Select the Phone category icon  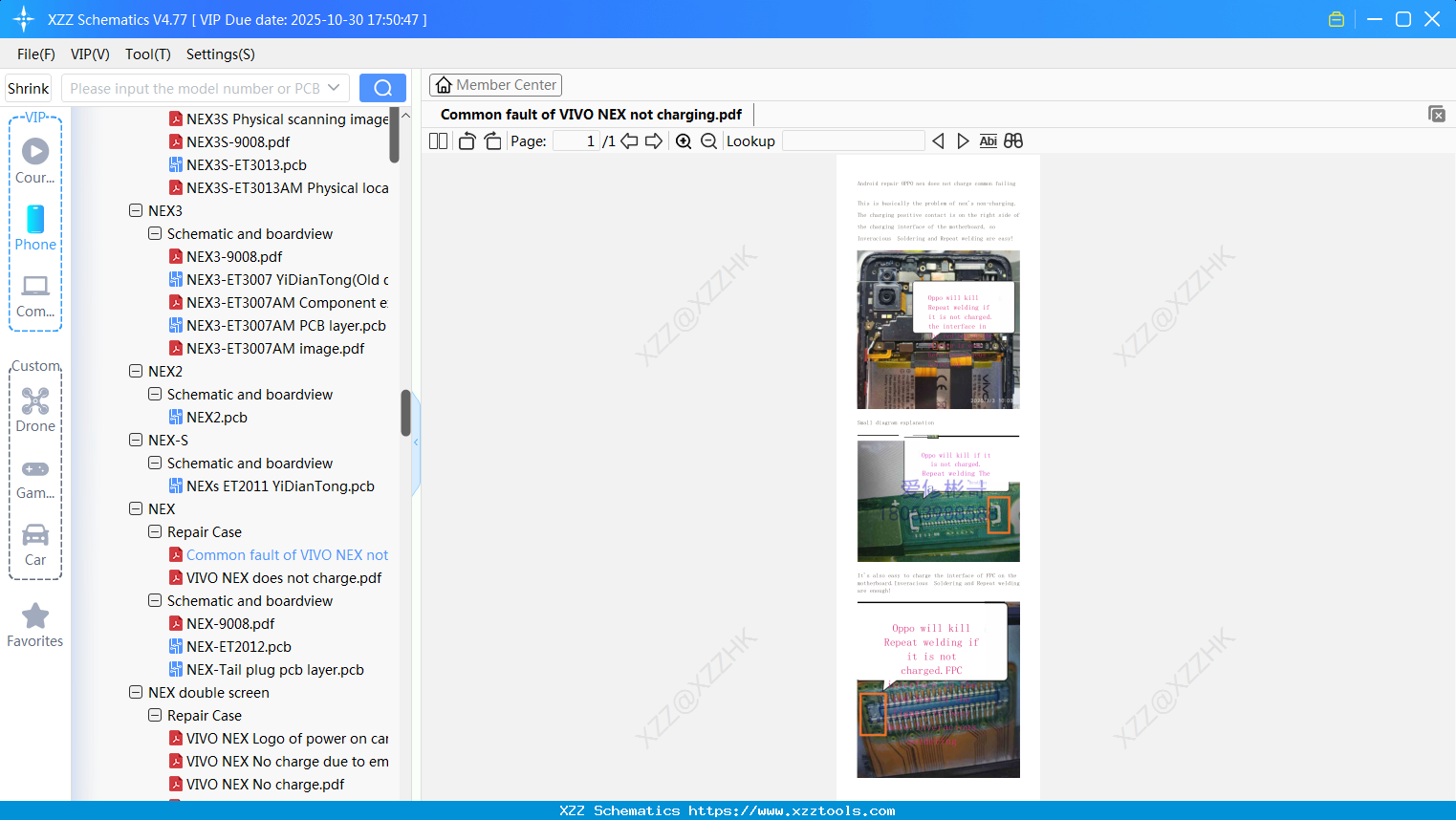coord(35,228)
